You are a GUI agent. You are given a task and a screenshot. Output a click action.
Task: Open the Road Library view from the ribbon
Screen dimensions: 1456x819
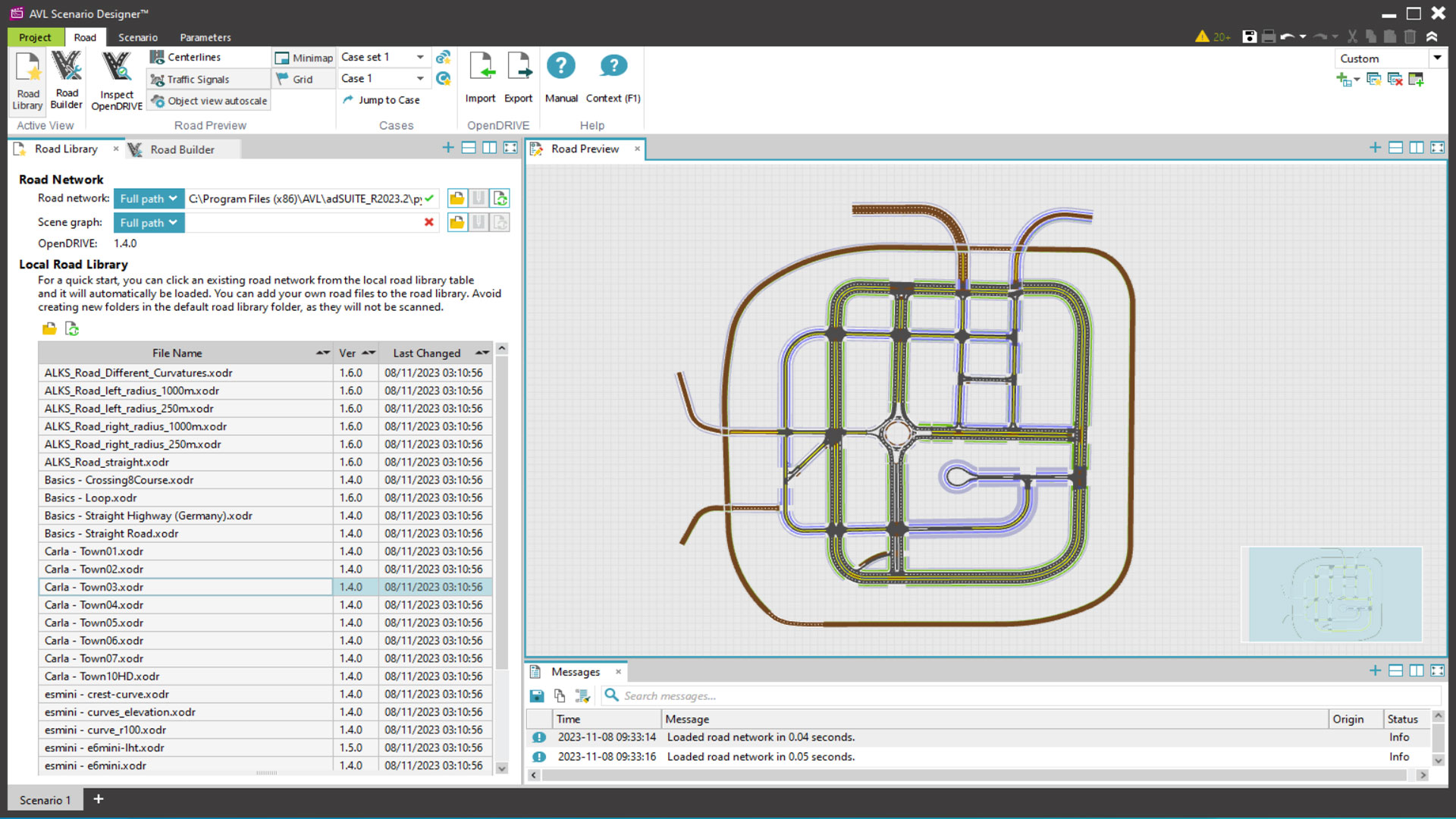(x=28, y=80)
